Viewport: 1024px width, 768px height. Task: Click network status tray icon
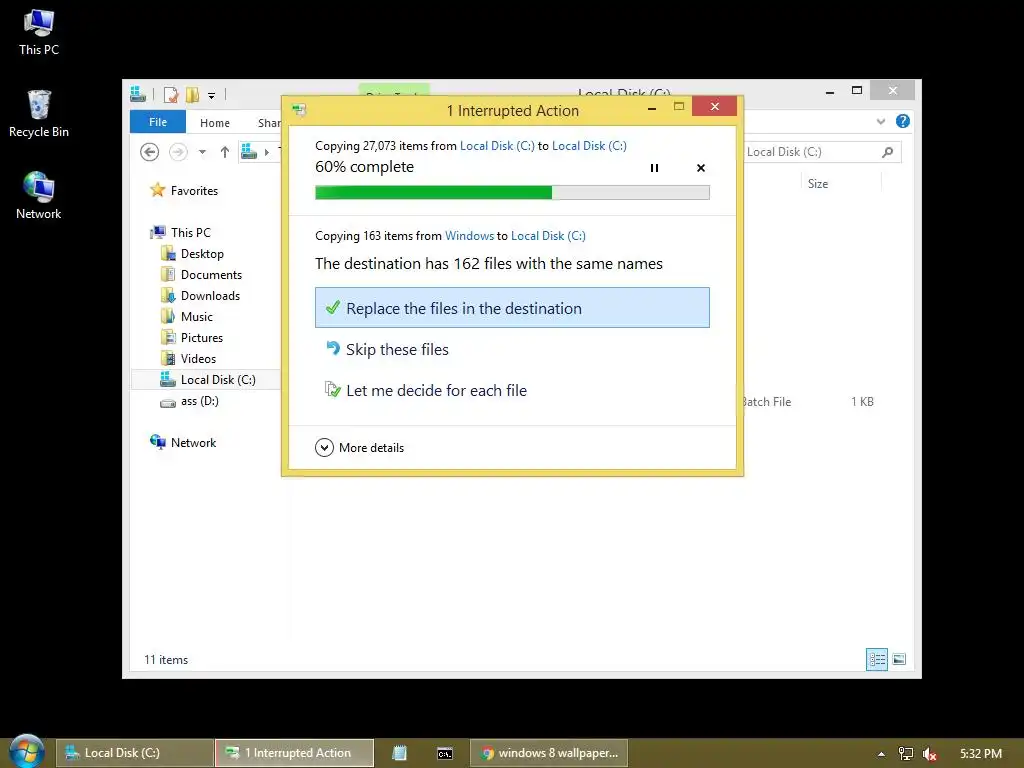[x=906, y=754]
